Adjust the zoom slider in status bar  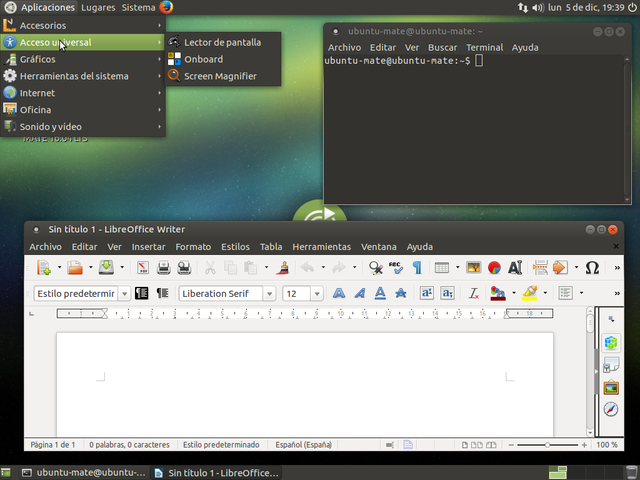pos(547,445)
